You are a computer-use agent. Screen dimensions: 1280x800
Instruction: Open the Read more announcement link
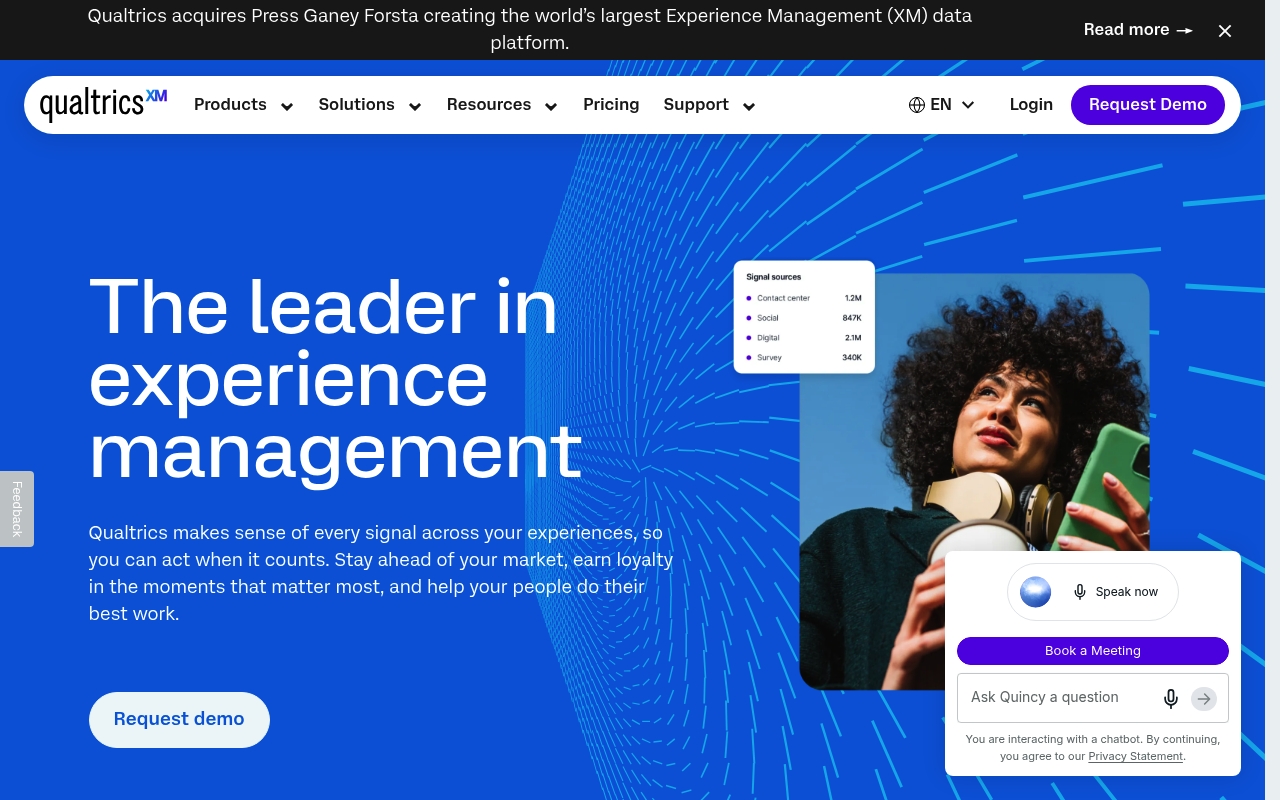[x=1138, y=30]
